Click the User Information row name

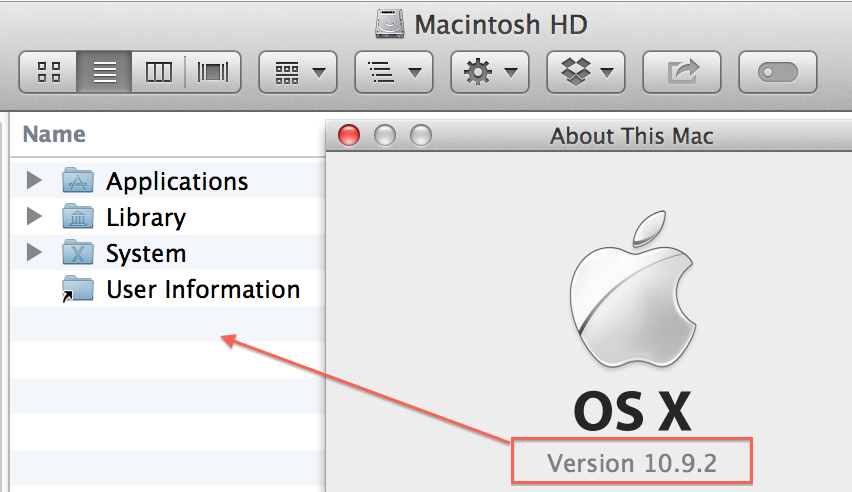(203, 289)
